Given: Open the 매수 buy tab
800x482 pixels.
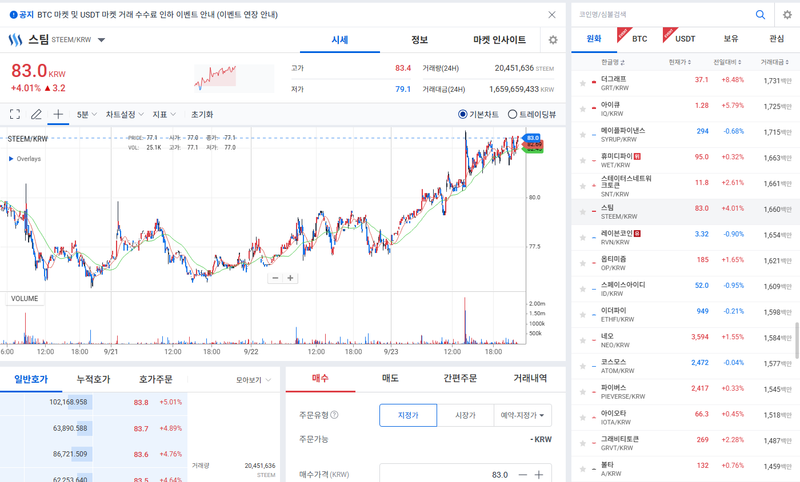Looking at the screenshot, I should point(320,378).
